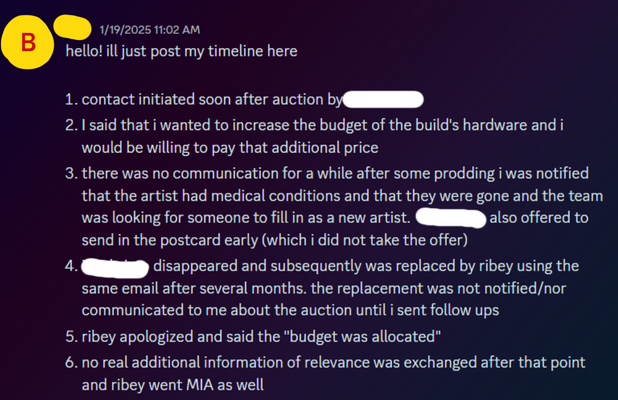Click the redacted name before 'also offered to'
This screenshot has height=400, width=618.
[x=451, y=217]
